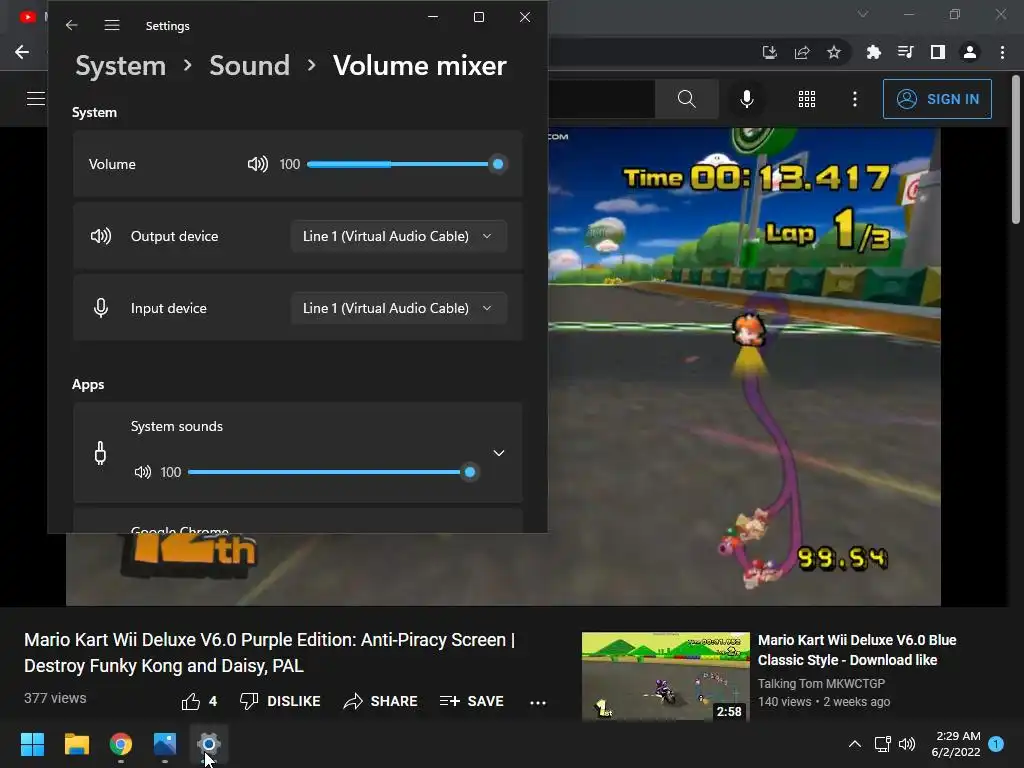The height and width of the screenshot is (768, 1024).
Task: Start YouTube voice search with microphone
Action: pos(746,99)
